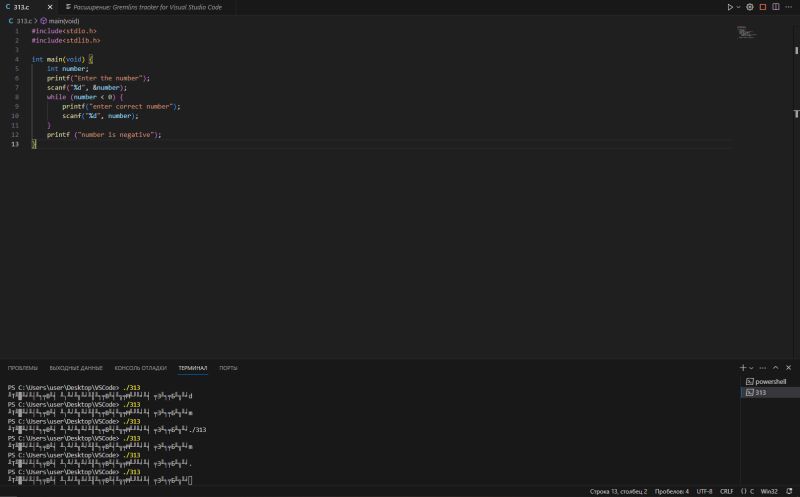Create a new terminal with the plus icon
800x497 pixels.
[743, 367]
